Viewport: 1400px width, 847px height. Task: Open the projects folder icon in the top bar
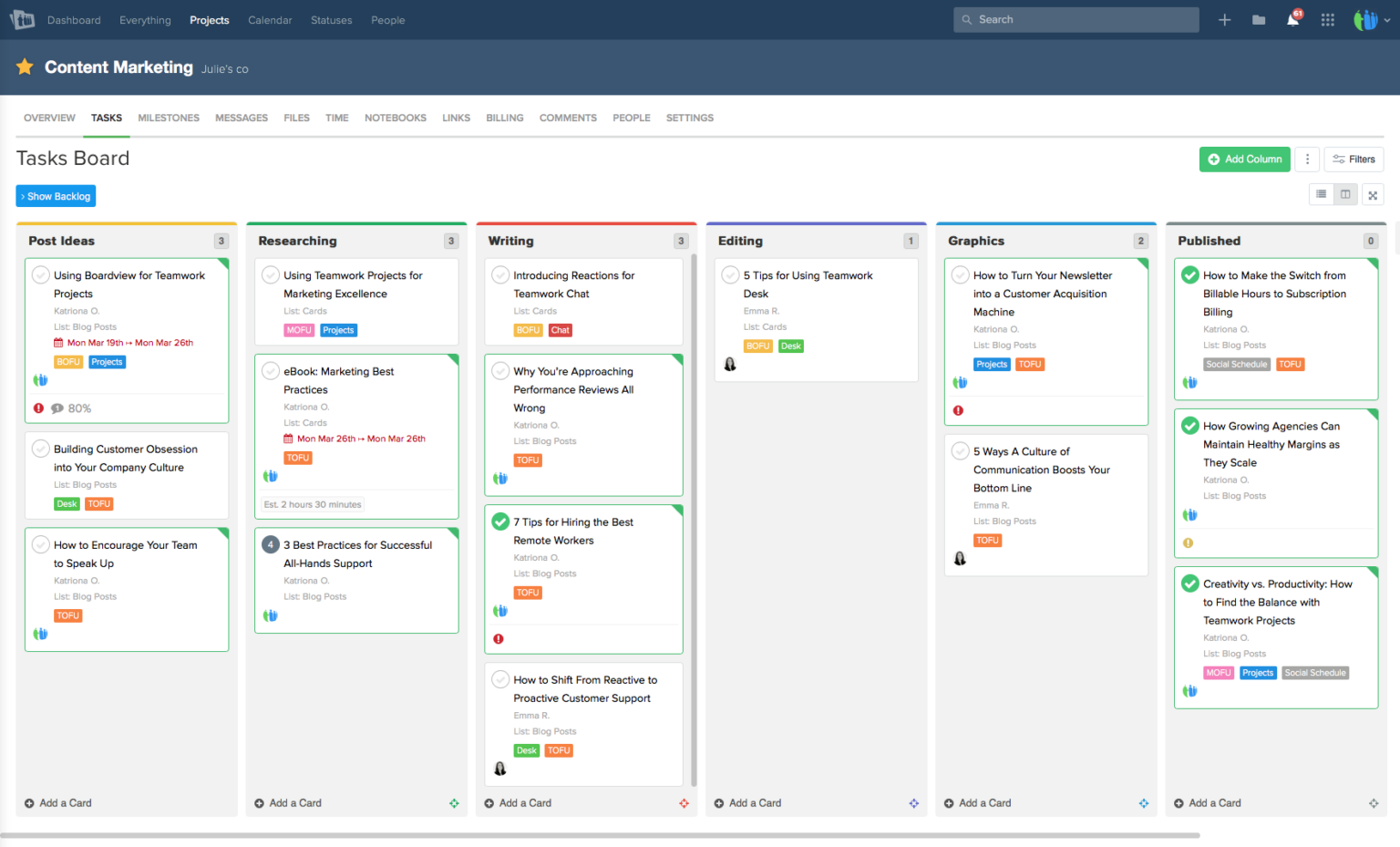[1259, 18]
